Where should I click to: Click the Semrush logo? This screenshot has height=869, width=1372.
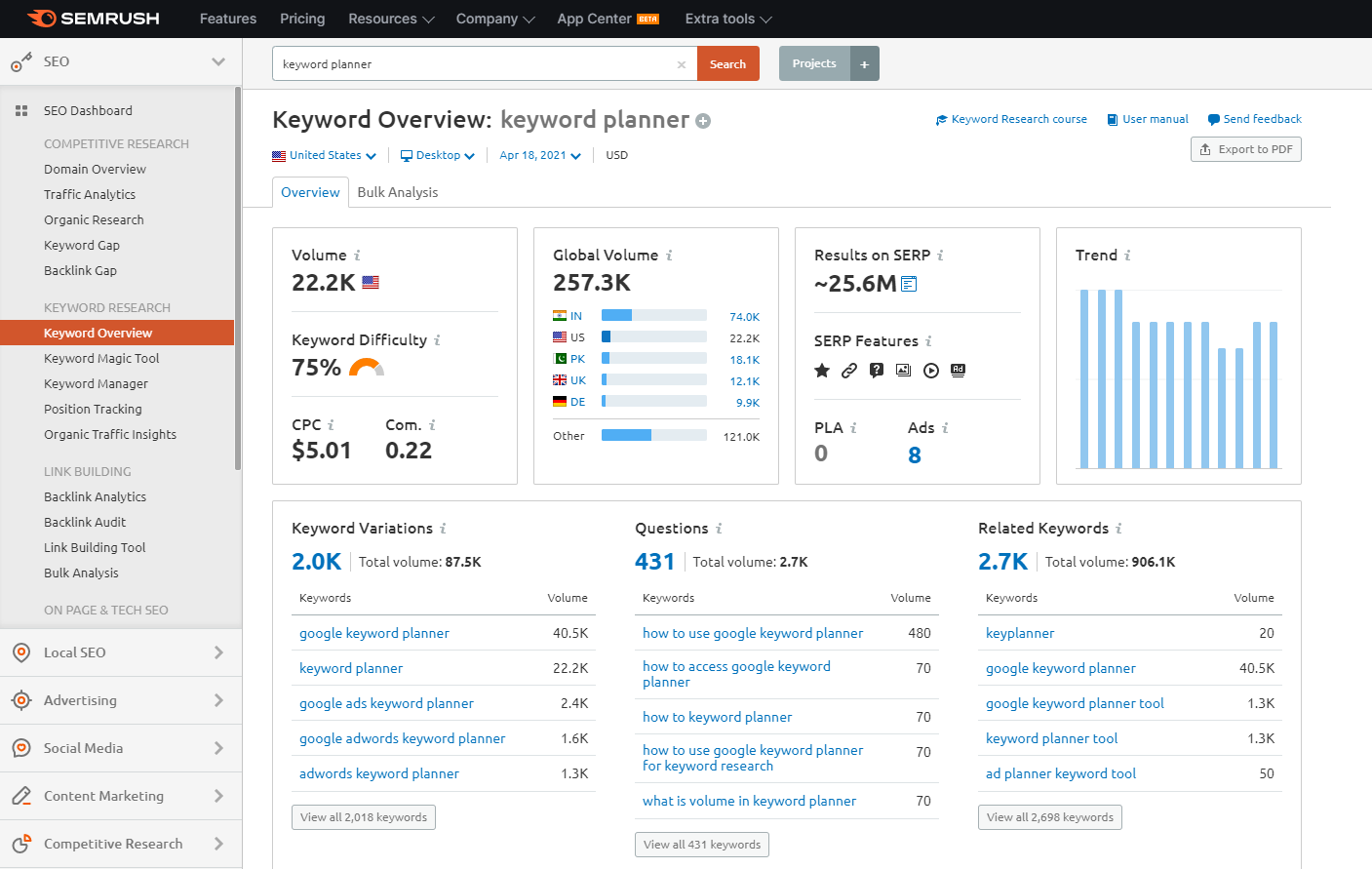pos(94,19)
